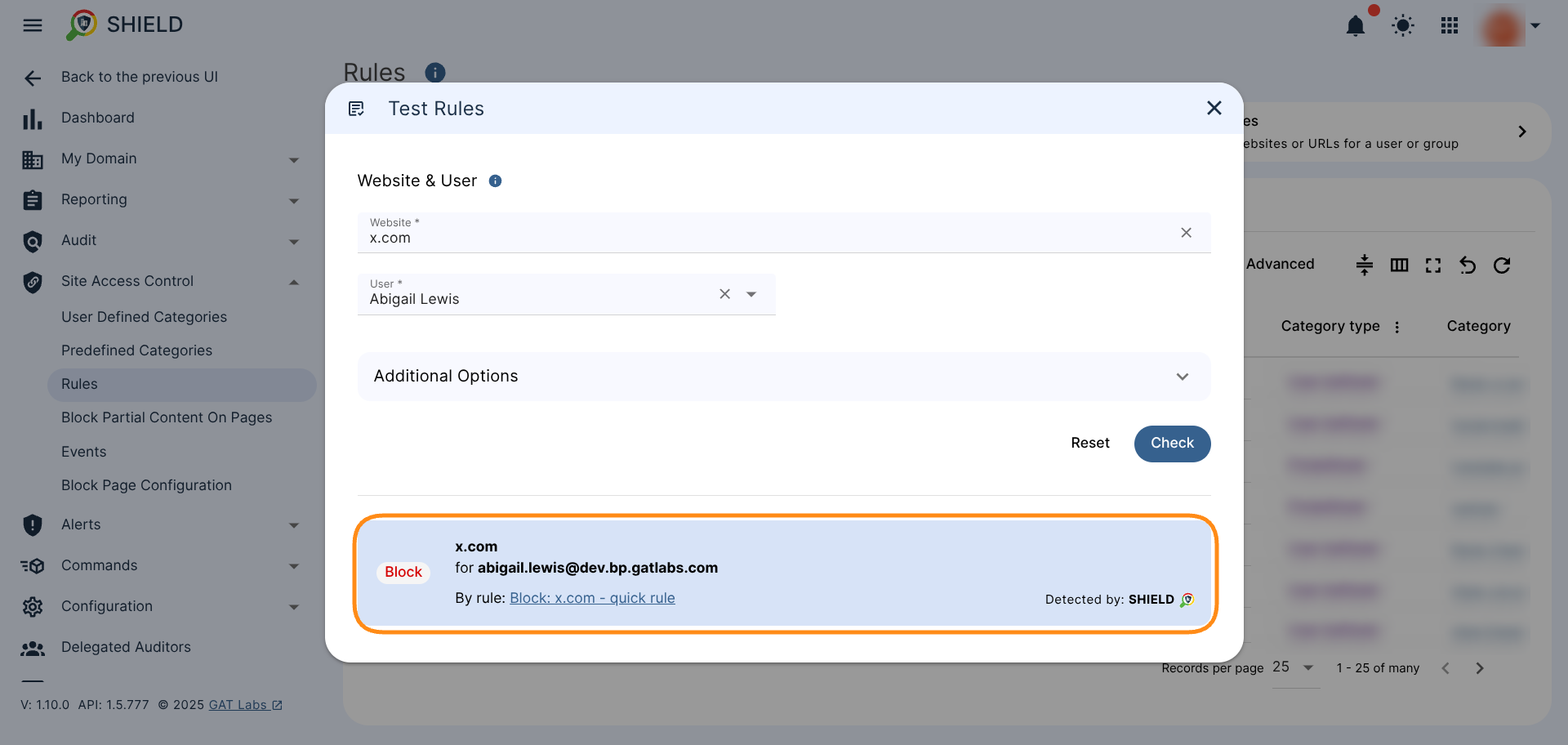
Task: Clear the selected user Abigail Lewis
Action: point(724,294)
